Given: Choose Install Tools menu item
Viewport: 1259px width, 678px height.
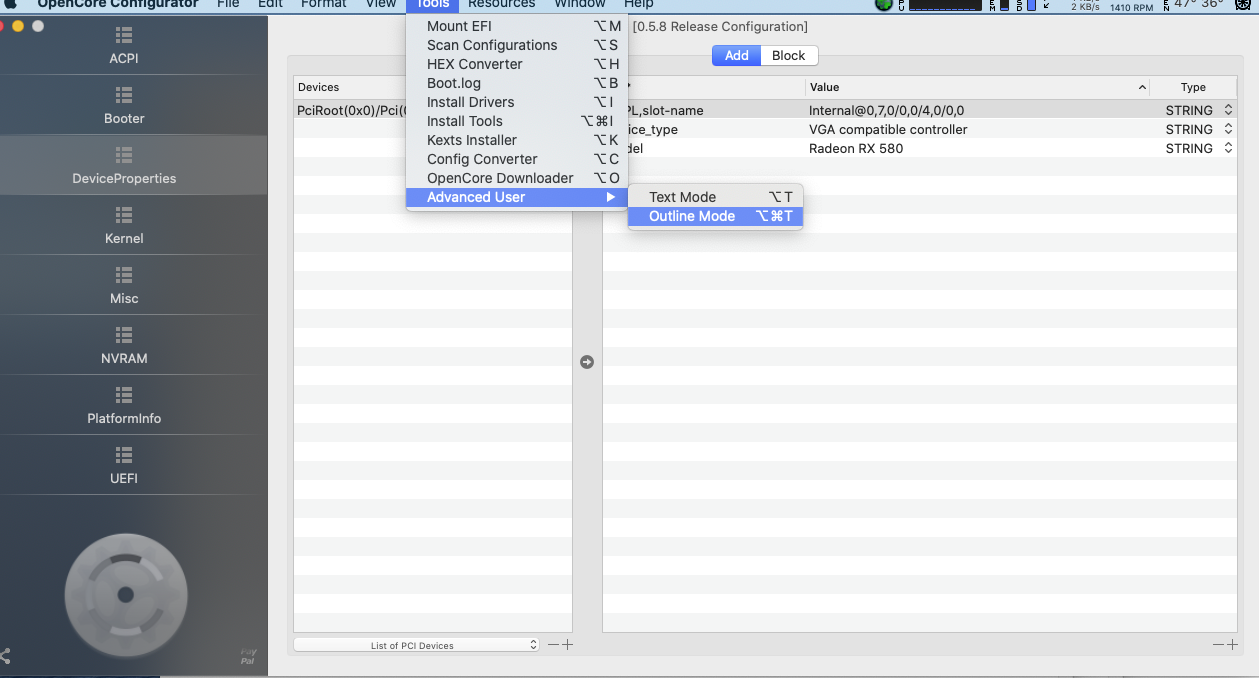Looking at the screenshot, I should tap(515, 121).
